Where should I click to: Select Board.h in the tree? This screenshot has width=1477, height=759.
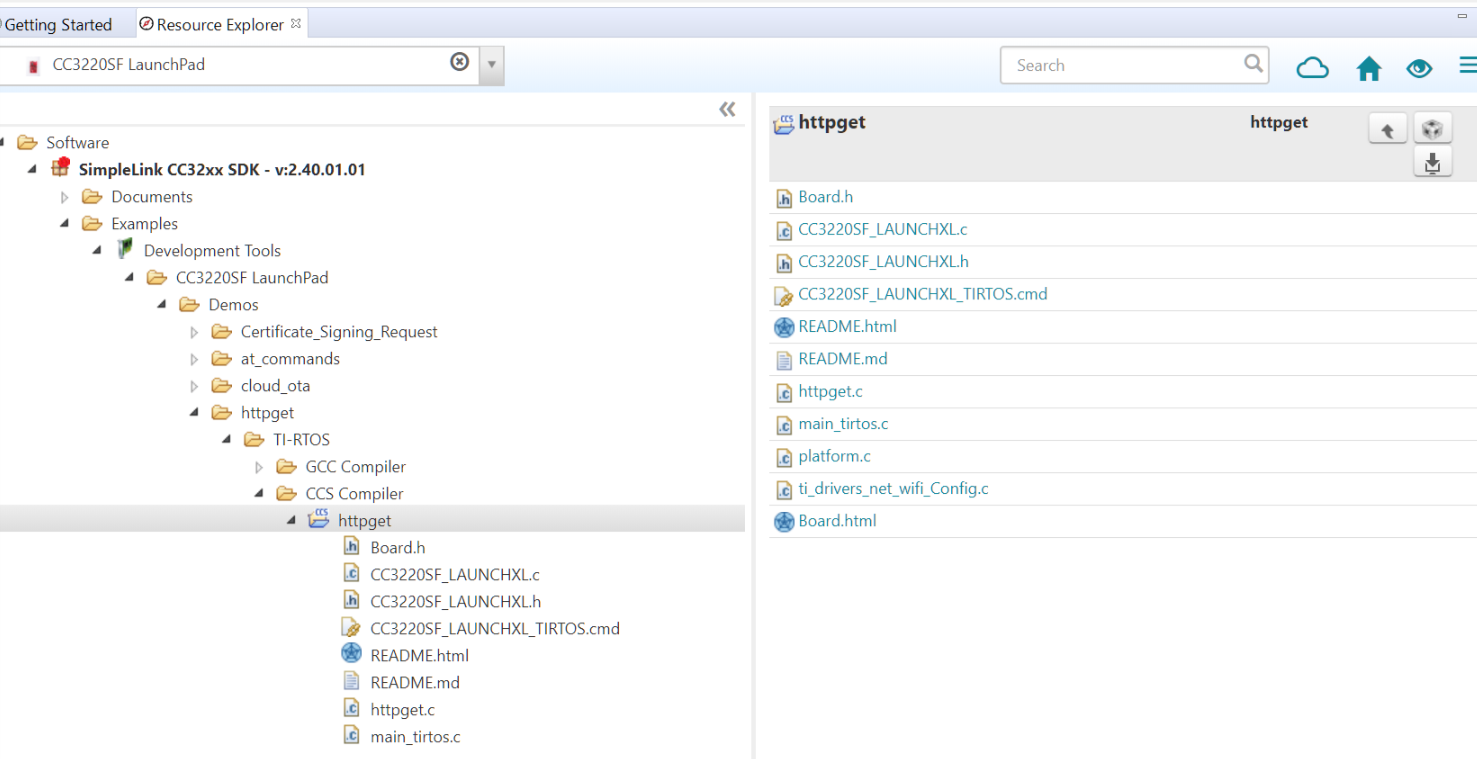point(397,548)
